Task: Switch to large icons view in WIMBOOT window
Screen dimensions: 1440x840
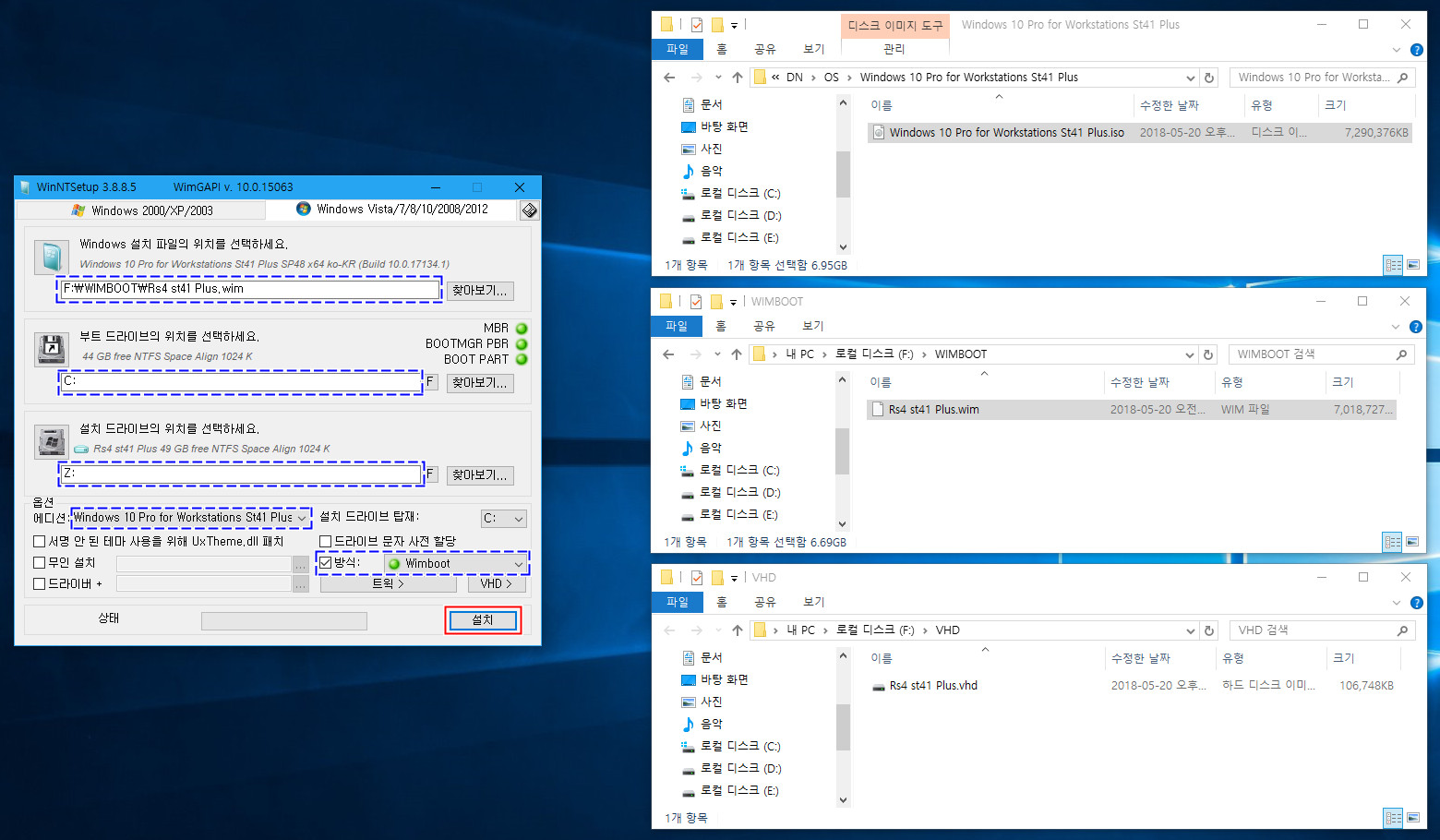Action: [x=1412, y=542]
